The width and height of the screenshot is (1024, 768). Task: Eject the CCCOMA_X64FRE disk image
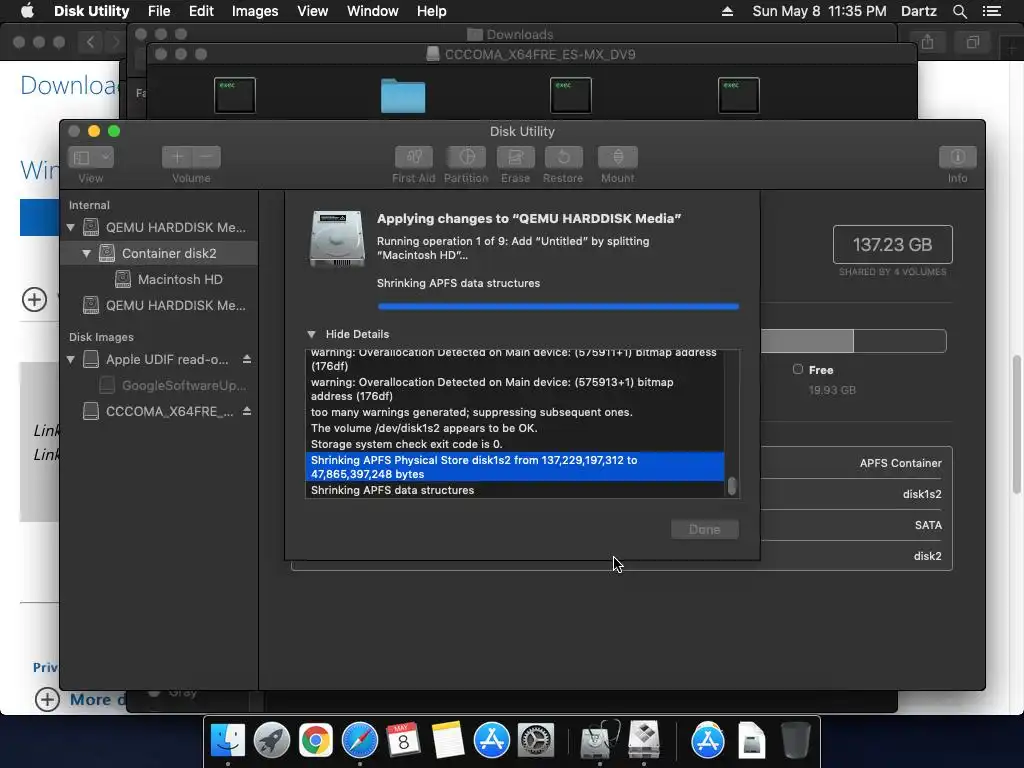[247, 411]
